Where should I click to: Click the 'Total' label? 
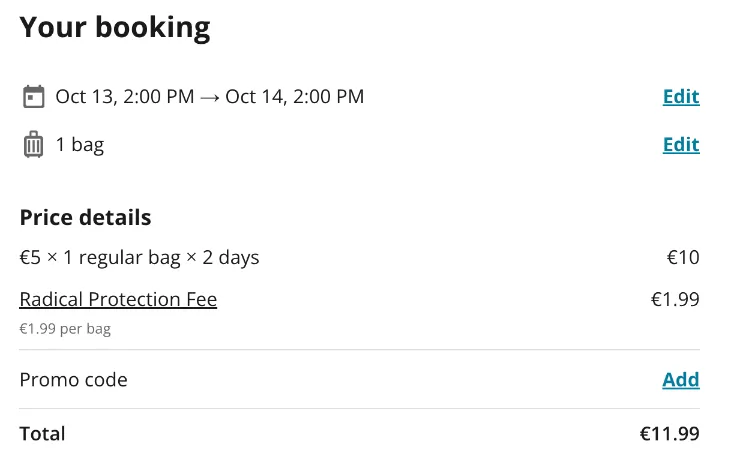42,434
